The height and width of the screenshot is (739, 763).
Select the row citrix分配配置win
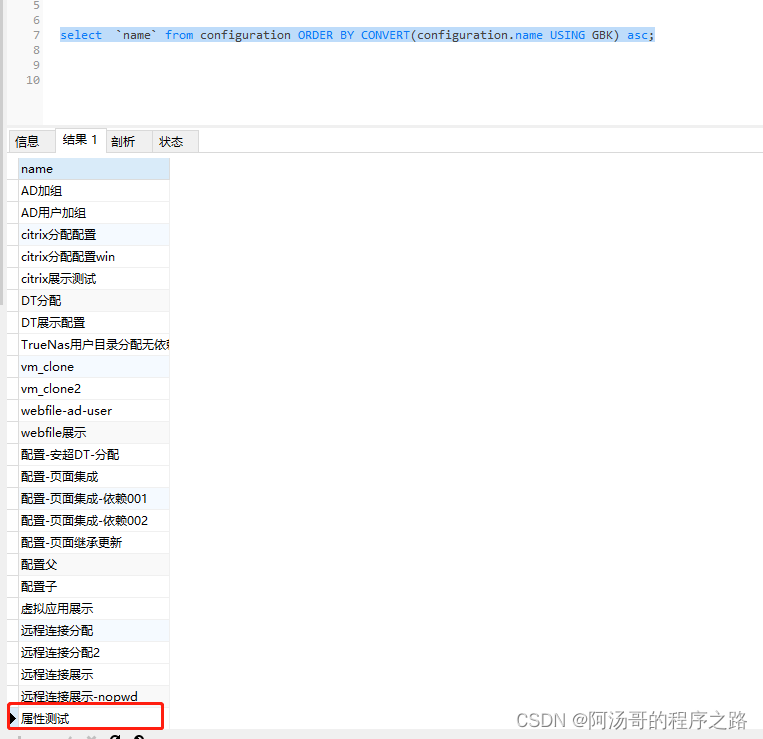(94, 256)
